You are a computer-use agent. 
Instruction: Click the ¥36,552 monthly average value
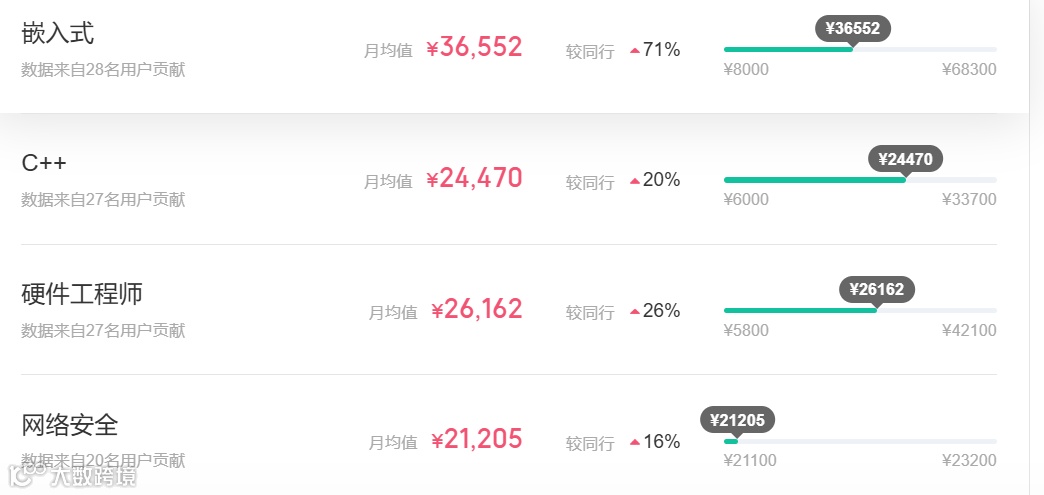[474, 47]
